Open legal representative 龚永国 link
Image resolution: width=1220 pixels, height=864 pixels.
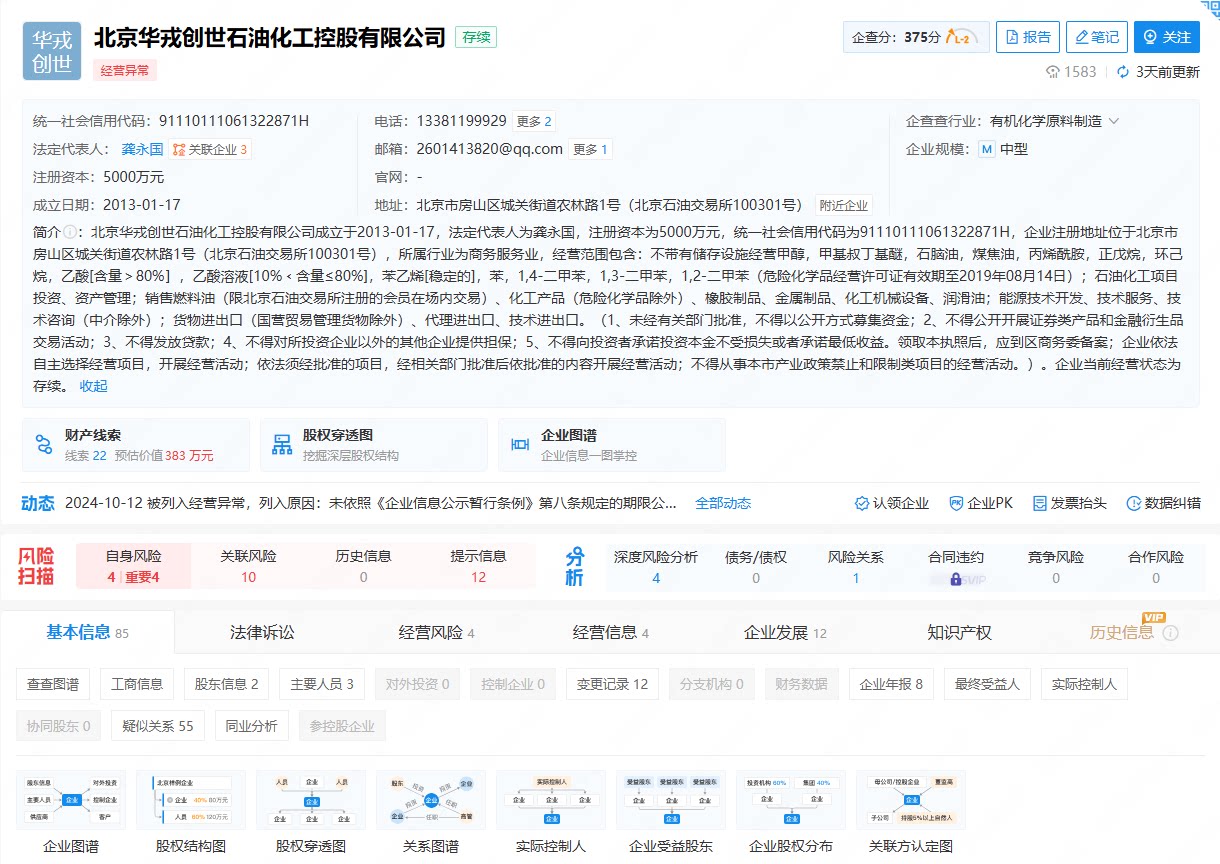[142, 149]
